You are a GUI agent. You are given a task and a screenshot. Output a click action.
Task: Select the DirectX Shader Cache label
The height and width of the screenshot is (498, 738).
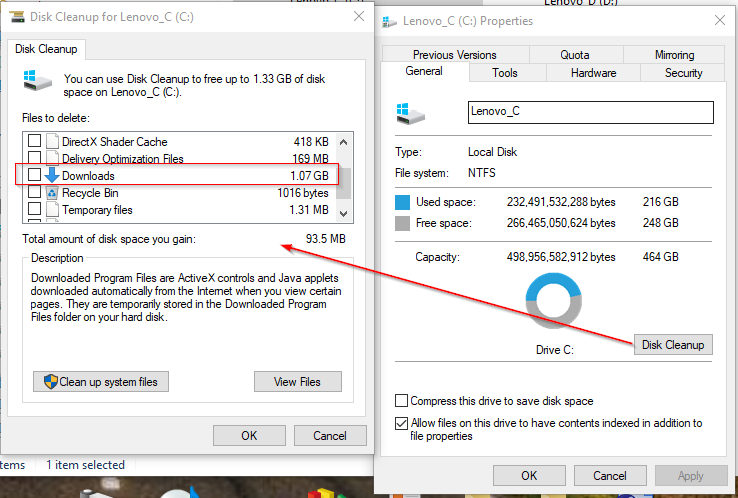click(x=114, y=142)
